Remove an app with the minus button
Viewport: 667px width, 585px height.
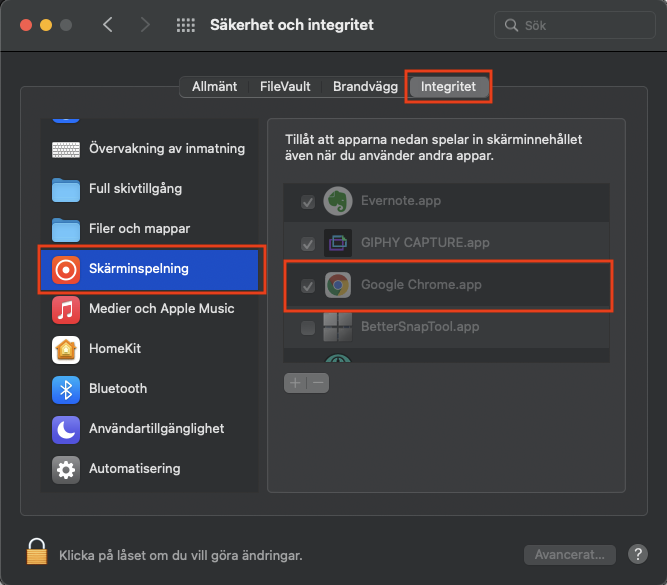(x=318, y=383)
